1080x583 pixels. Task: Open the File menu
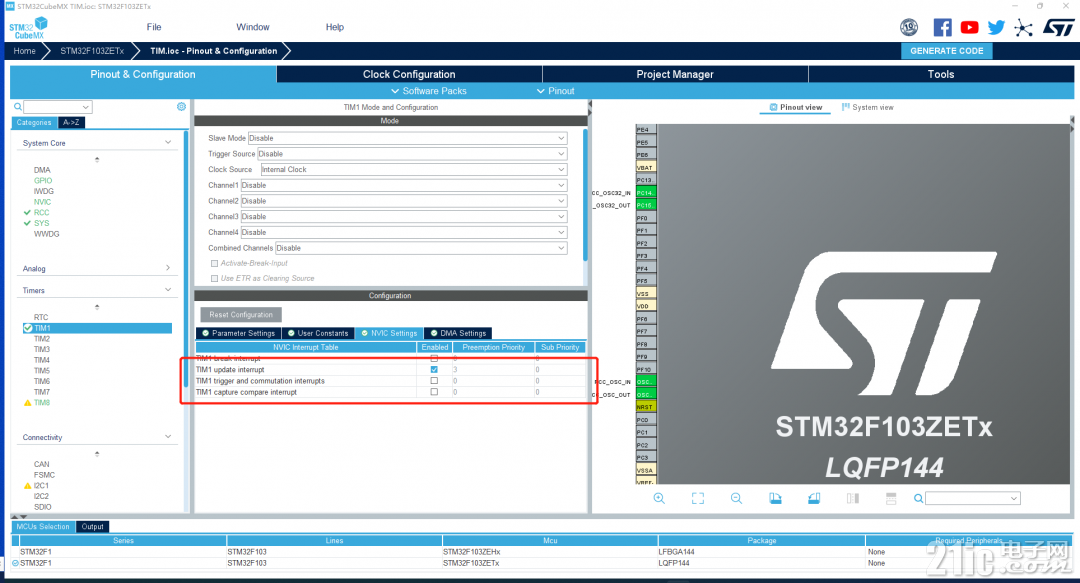[154, 27]
